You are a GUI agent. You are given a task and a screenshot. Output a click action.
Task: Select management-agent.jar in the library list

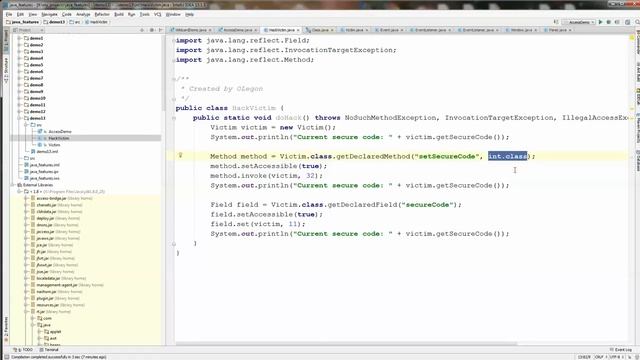point(57,285)
